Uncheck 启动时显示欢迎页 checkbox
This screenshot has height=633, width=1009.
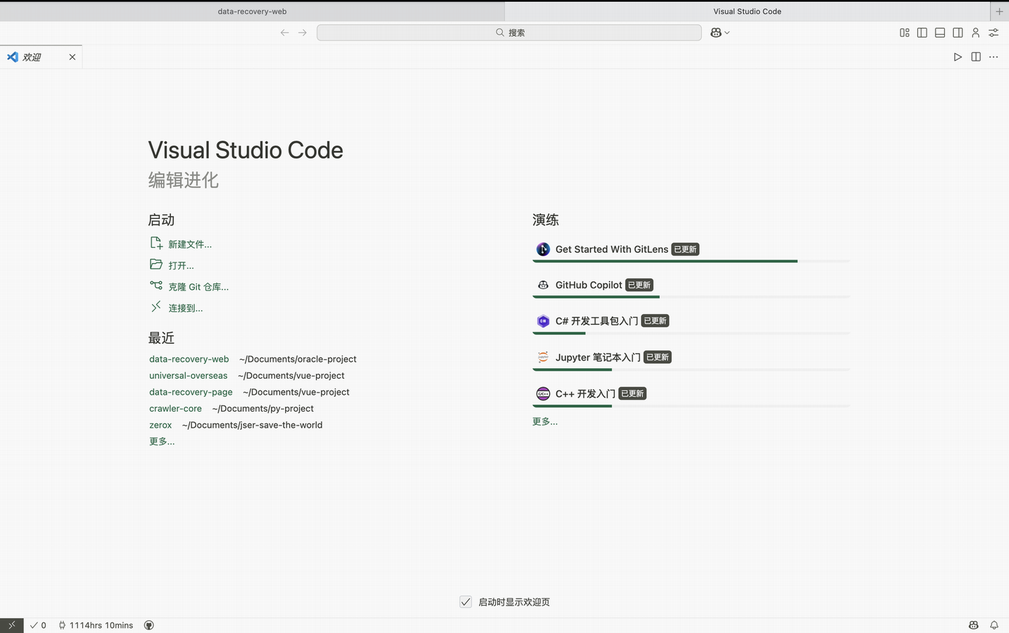[466, 601]
